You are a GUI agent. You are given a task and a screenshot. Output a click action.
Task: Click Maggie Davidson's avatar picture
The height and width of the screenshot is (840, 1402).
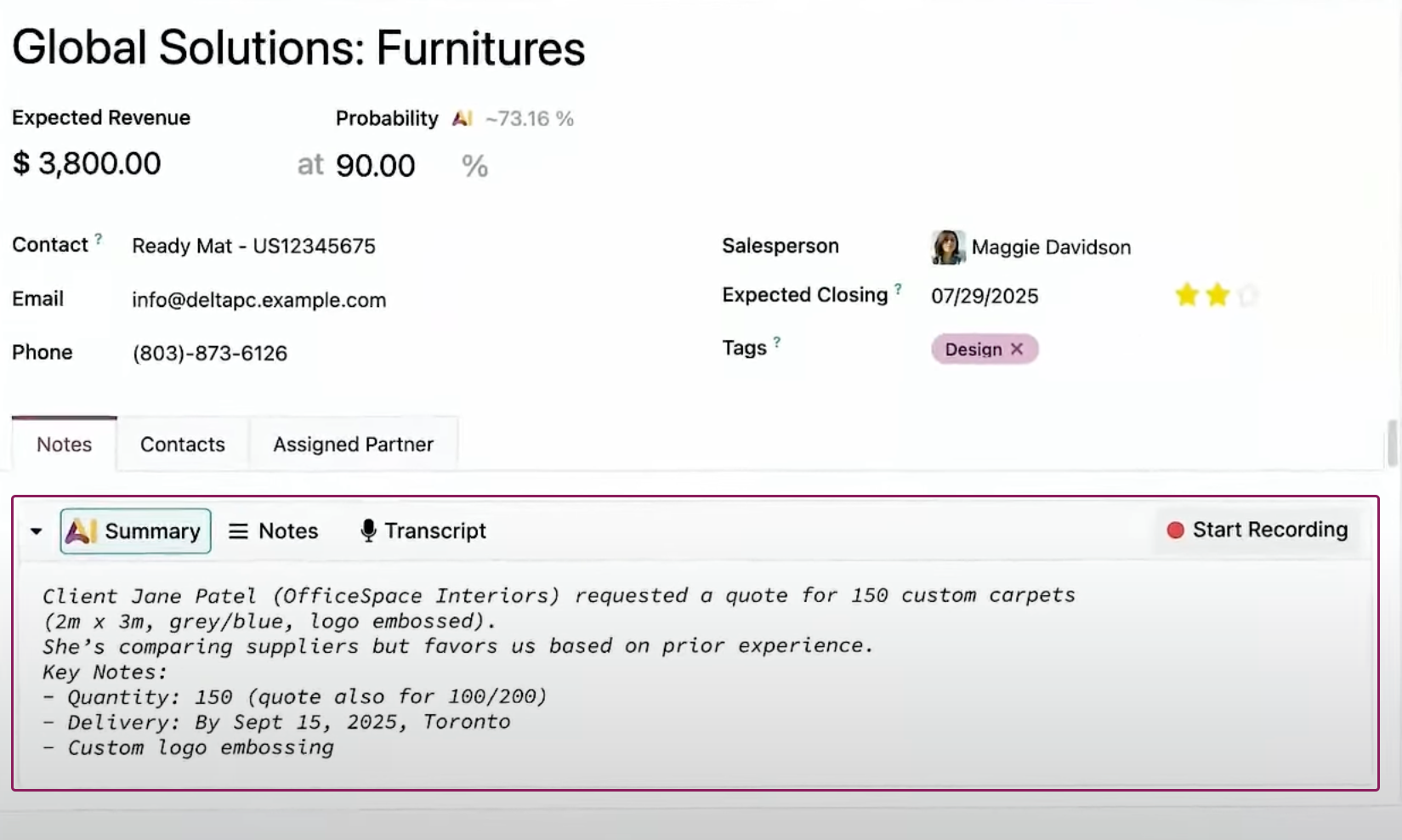pyautogui.click(x=947, y=247)
